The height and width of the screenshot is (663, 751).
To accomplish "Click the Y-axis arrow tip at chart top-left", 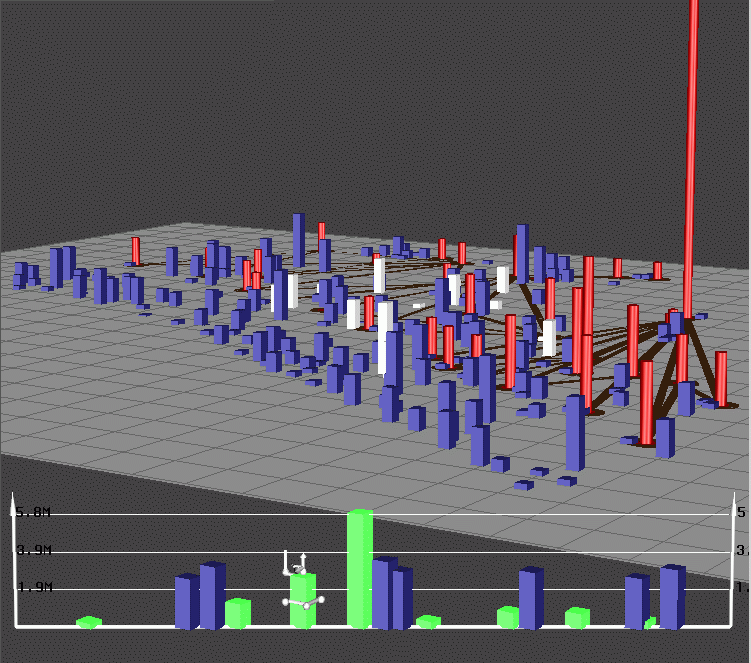I will pyautogui.click(x=15, y=508).
